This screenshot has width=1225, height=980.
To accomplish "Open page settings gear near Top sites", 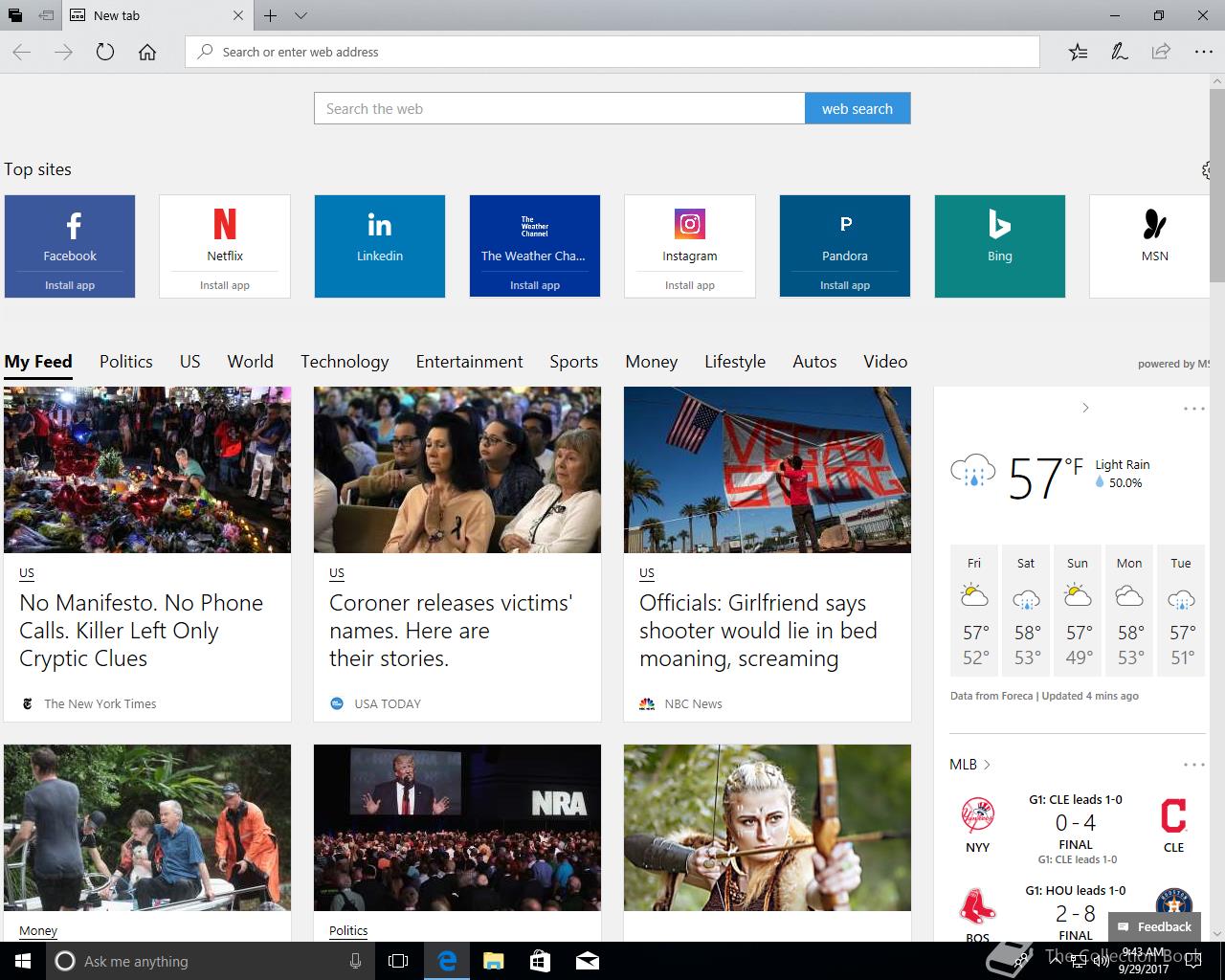I will (x=1205, y=170).
